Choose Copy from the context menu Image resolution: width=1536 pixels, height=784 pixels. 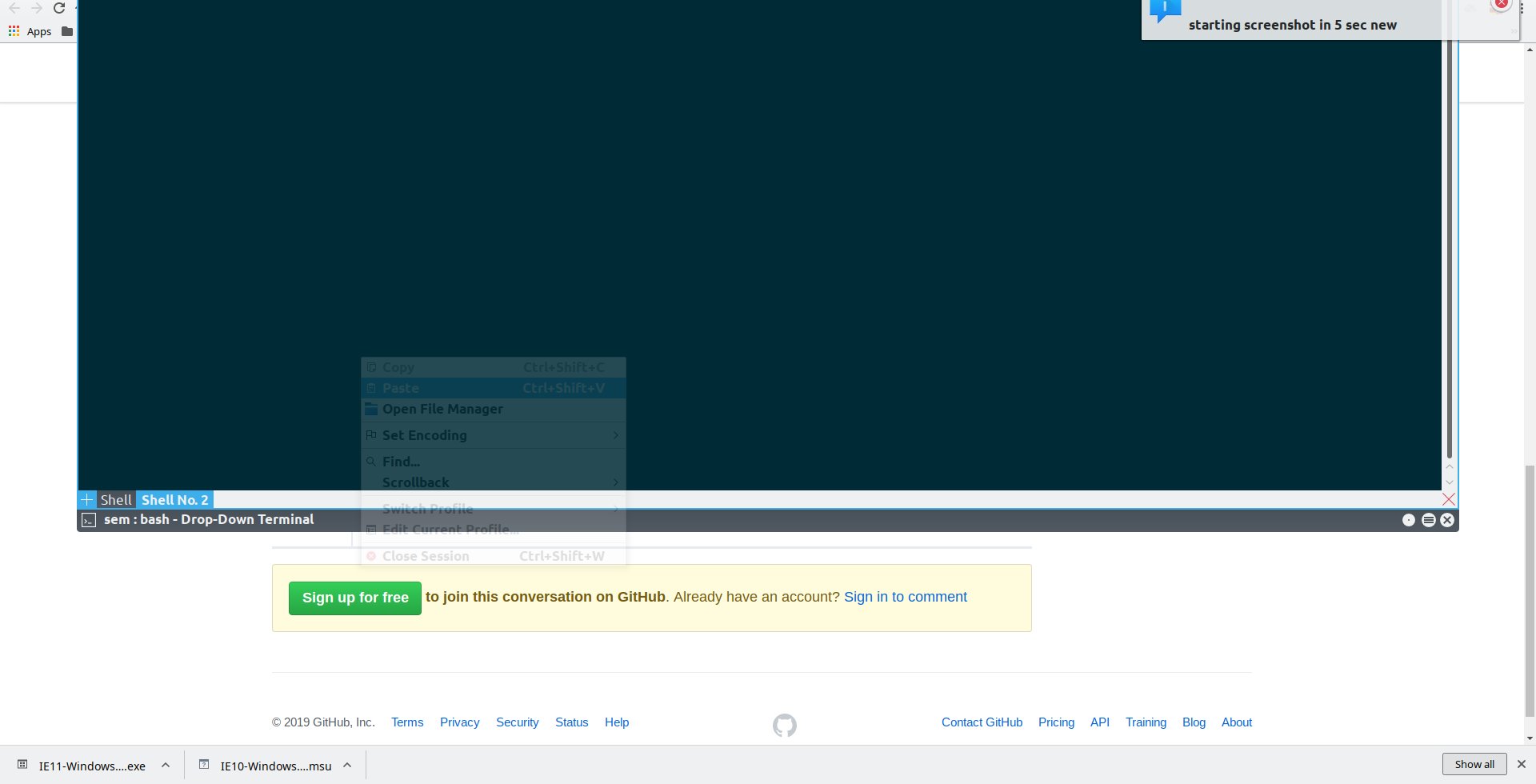click(x=494, y=367)
